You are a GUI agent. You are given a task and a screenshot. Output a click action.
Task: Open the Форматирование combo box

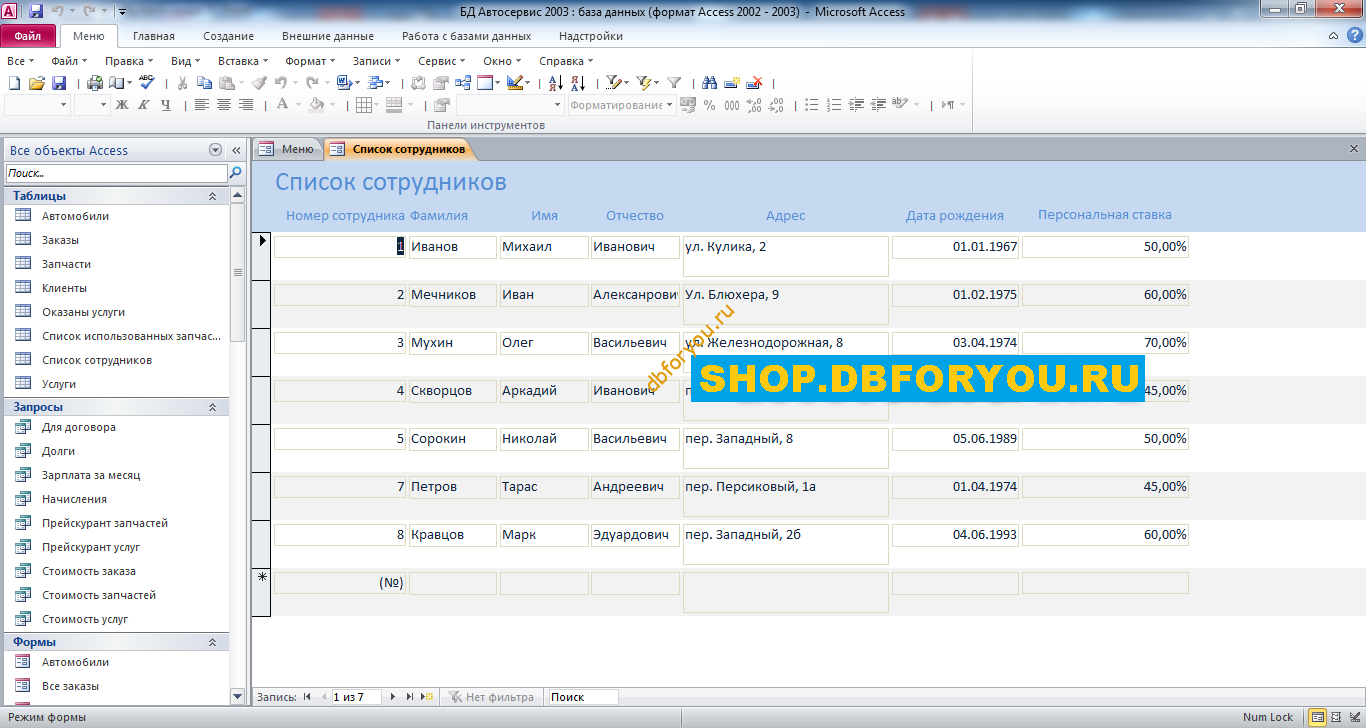point(622,105)
